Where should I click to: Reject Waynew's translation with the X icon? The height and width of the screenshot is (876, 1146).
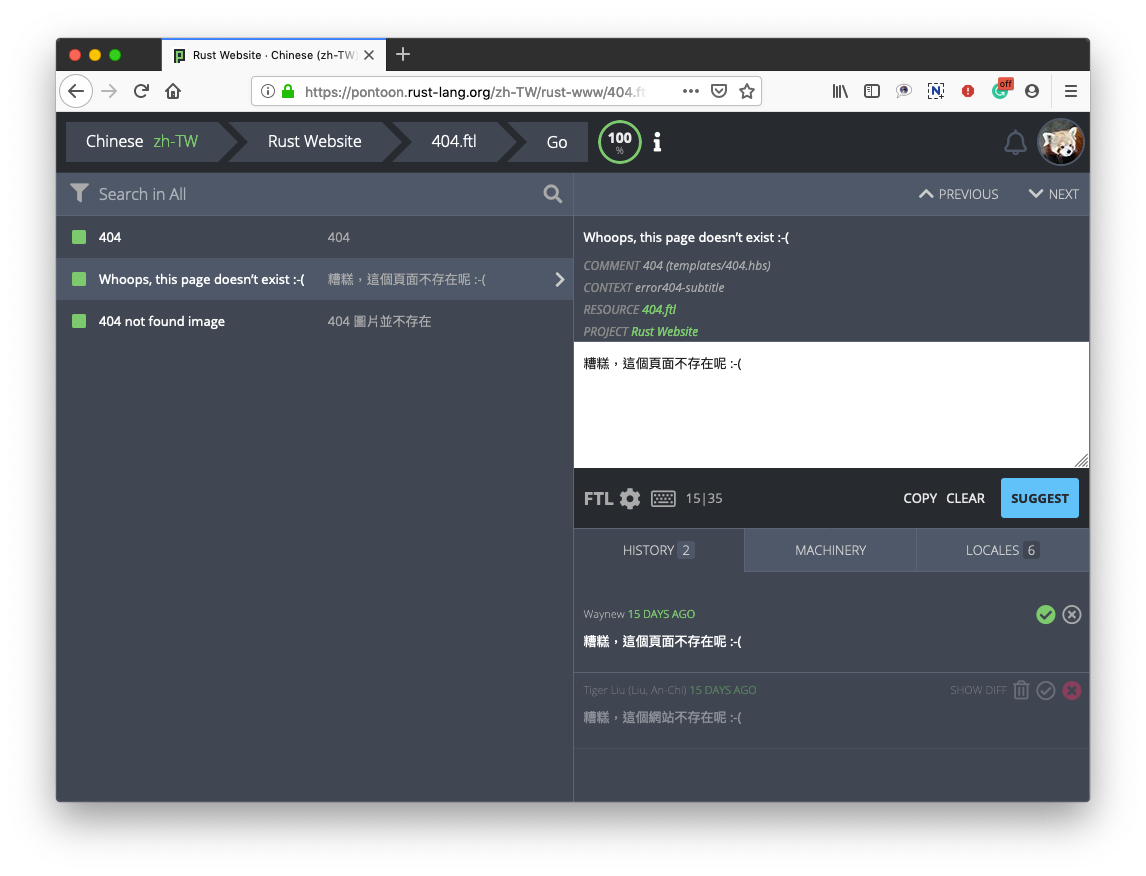coord(1072,614)
